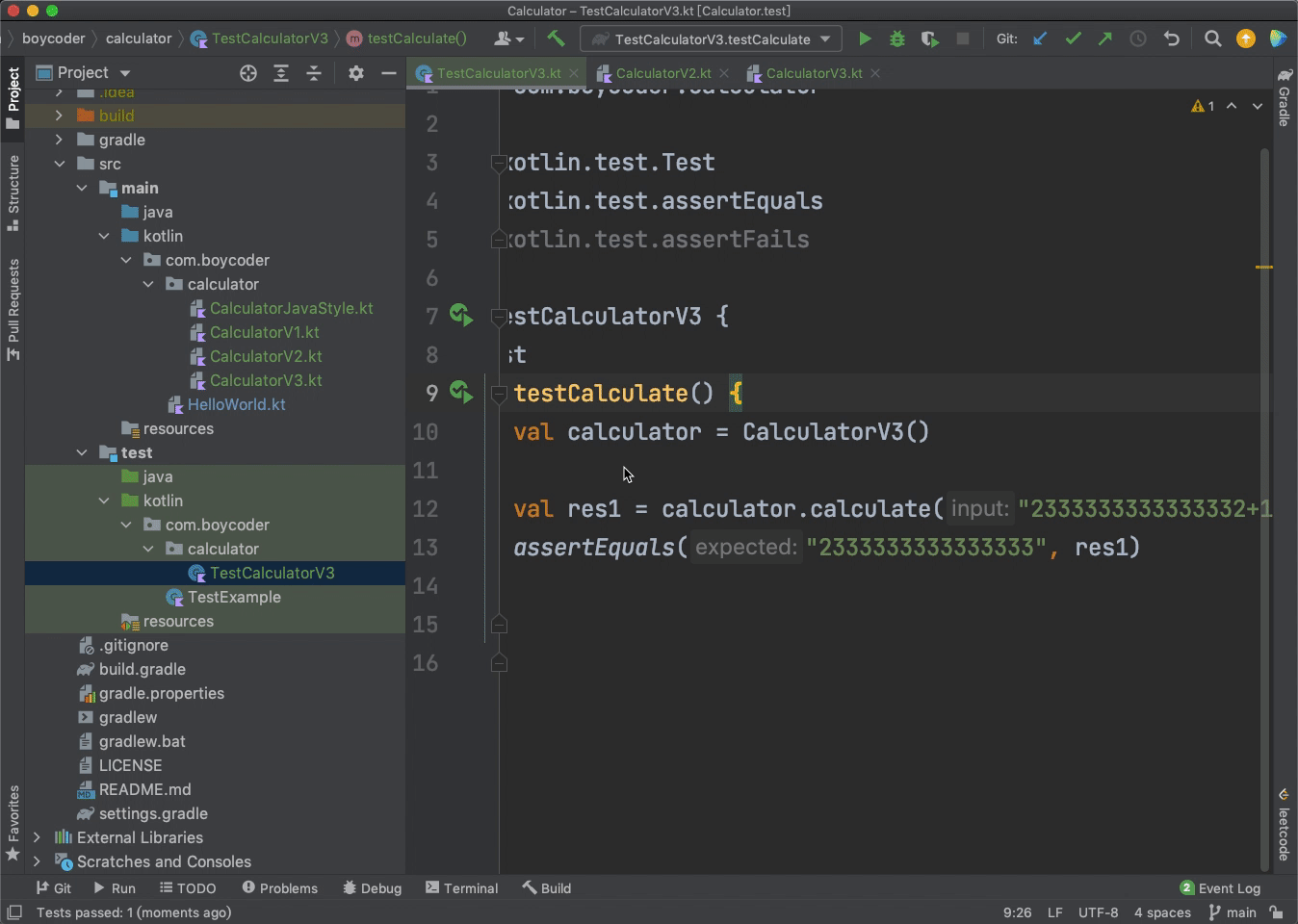
Task: Open the Terminal tool window
Action: click(461, 888)
